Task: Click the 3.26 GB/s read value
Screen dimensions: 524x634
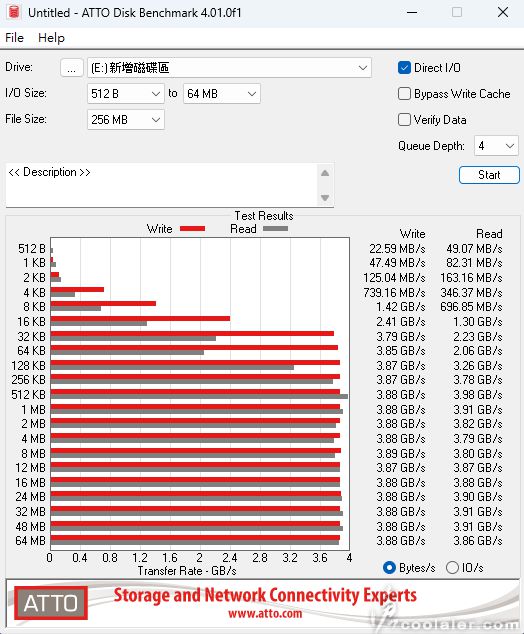Action: 478,366
